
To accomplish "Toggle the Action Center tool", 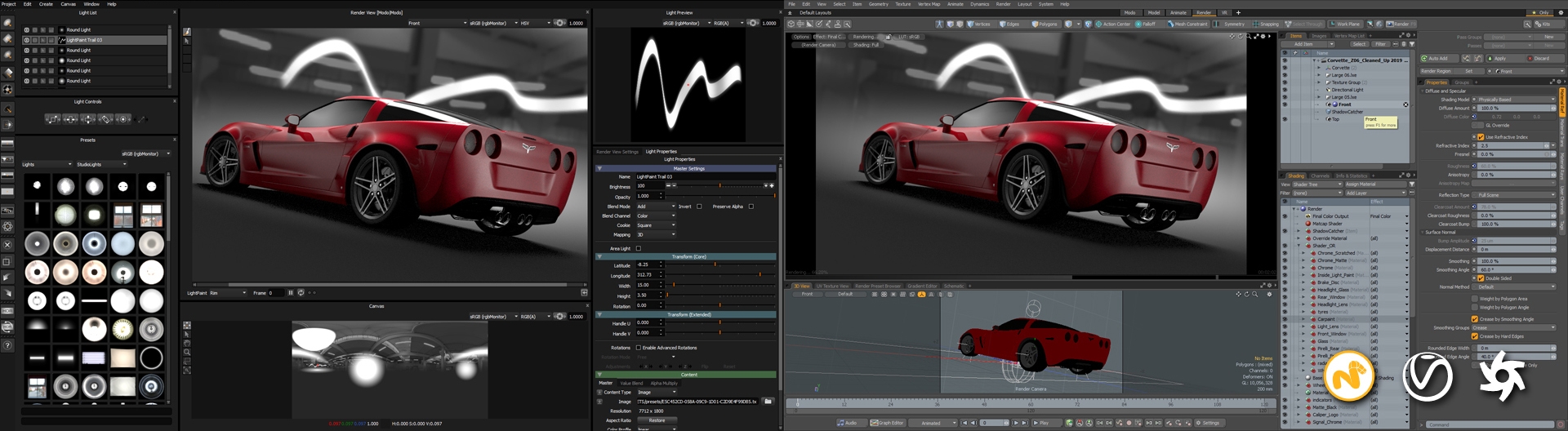I will point(1114,24).
